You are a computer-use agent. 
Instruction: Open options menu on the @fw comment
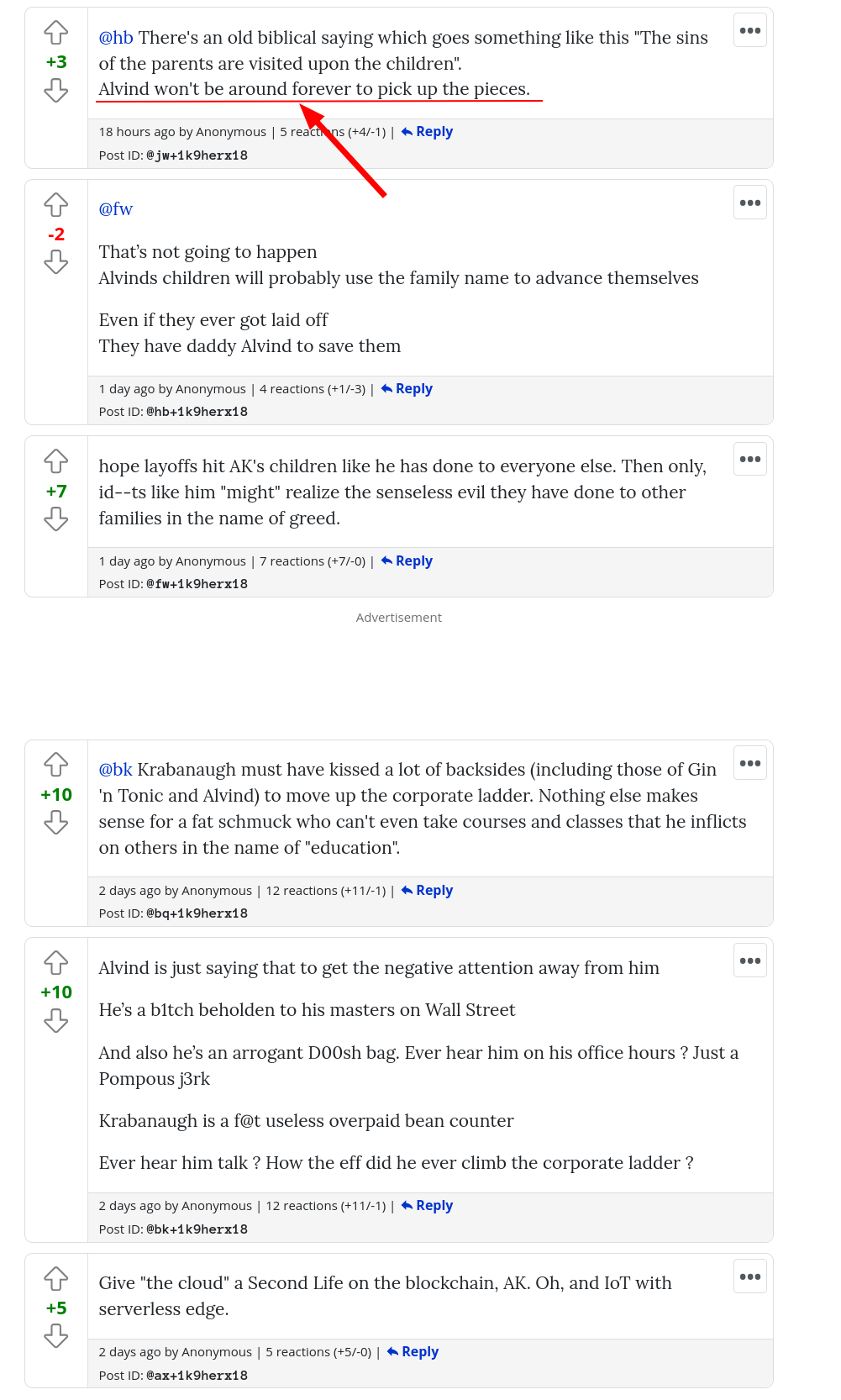coord(749,203)
